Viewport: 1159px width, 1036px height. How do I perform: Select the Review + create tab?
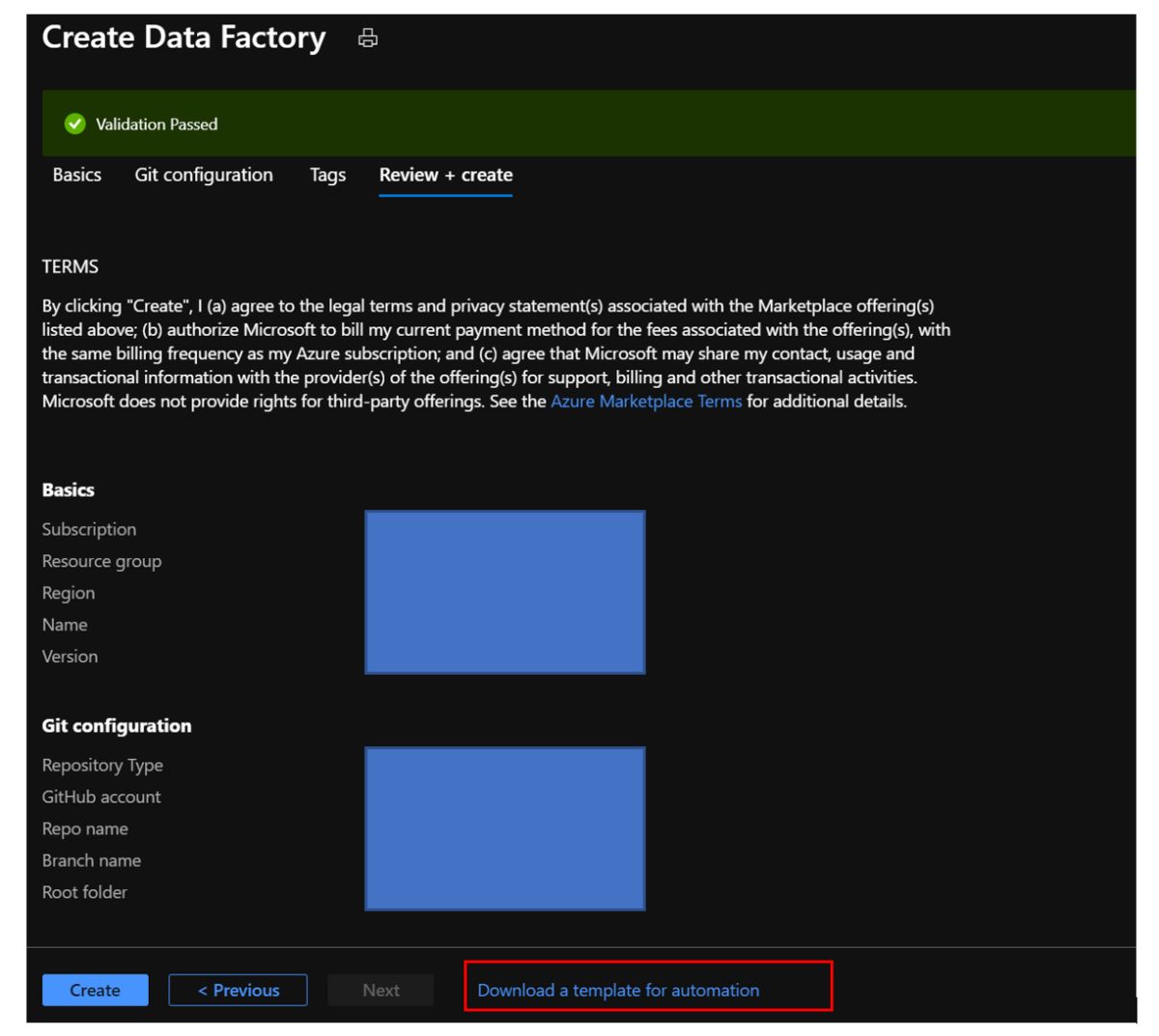pos(446,175)
